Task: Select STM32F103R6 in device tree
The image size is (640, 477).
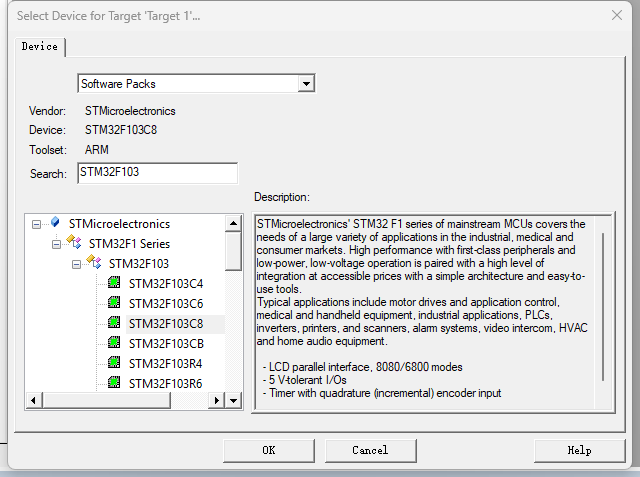Action: (x=165, y=384)
